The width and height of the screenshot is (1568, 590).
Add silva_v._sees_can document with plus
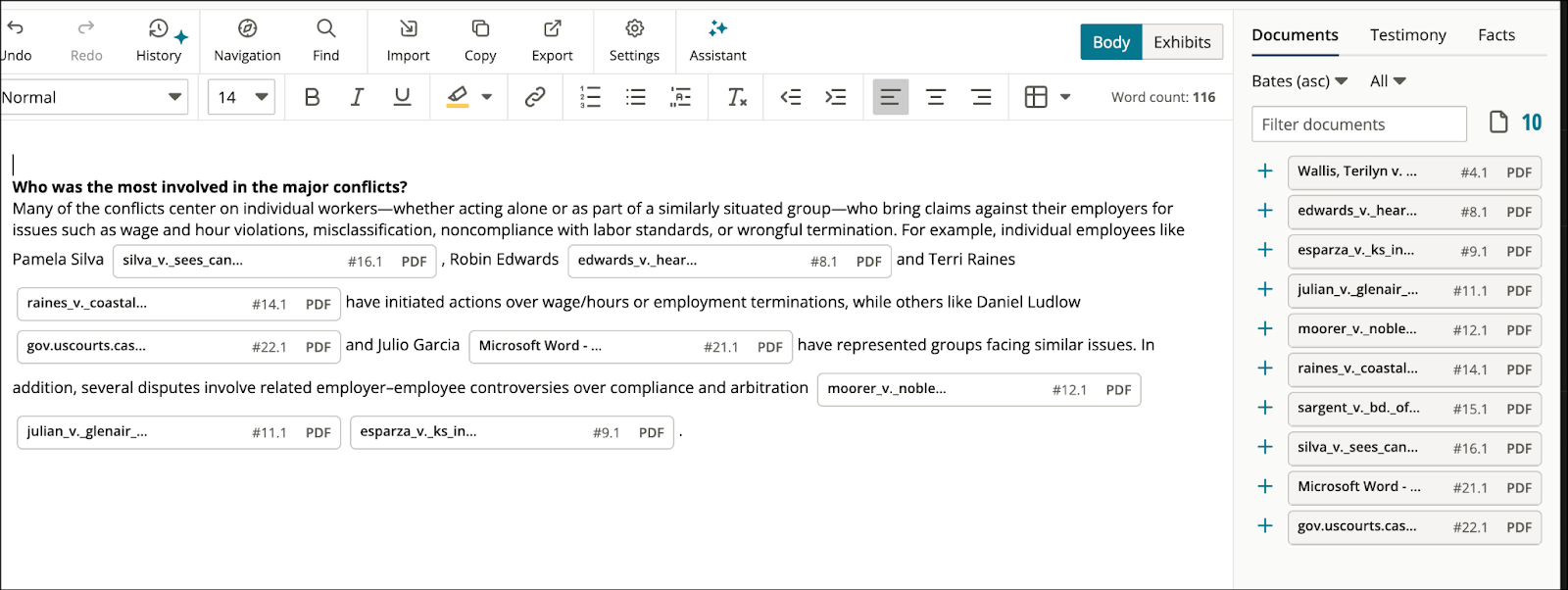pyautogui.click(x=1265, y=447)
